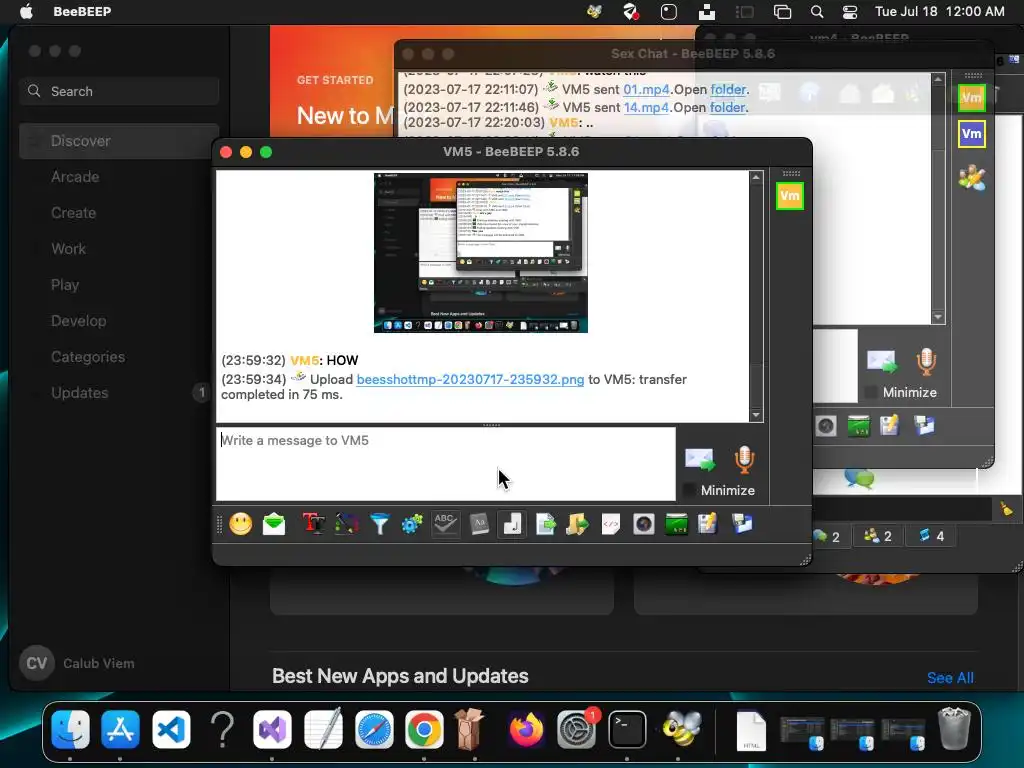Viewport: 1024px width, 768px height.
Task: Select Work in App Store sidebar
Action: [119, 249]
